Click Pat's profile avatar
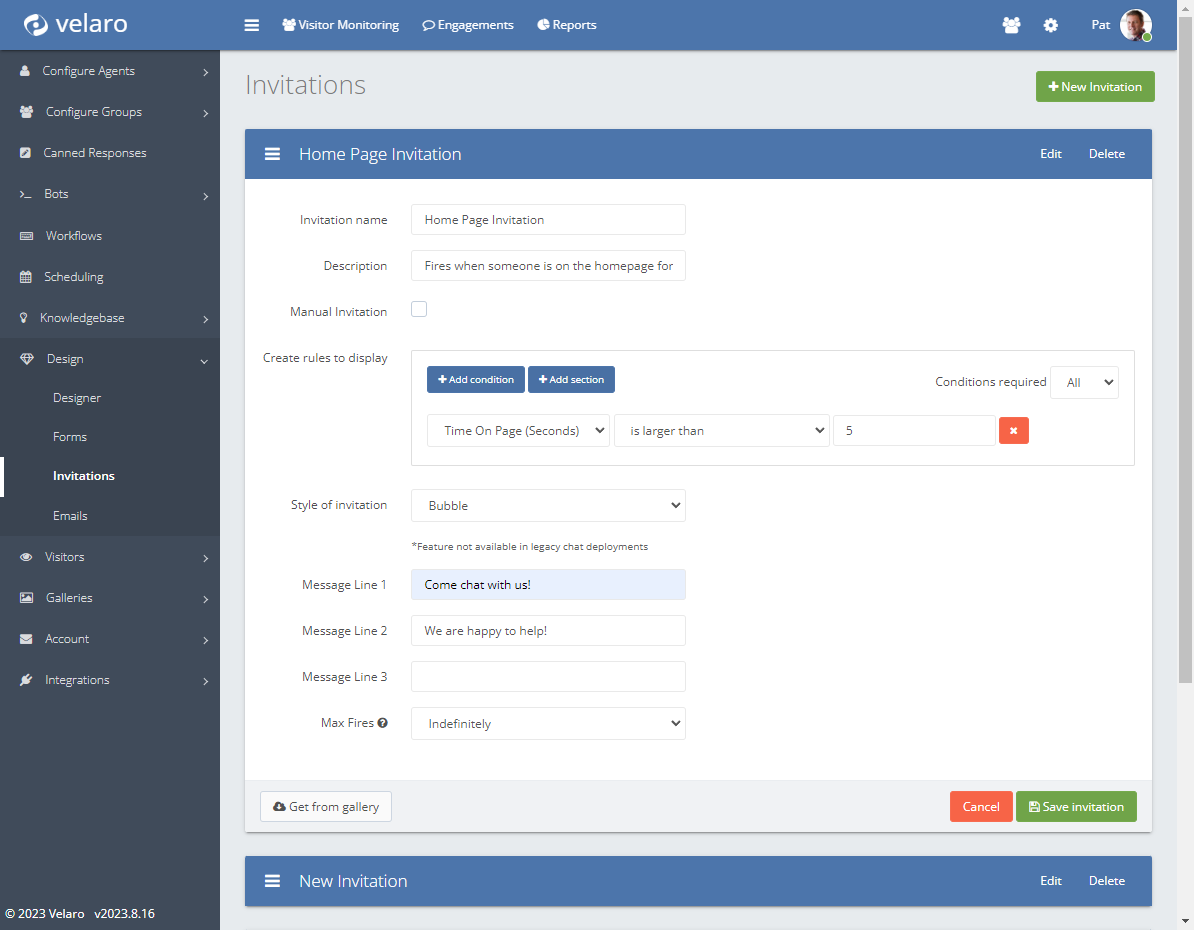 pyautogui.click(x=1135, y=25)
